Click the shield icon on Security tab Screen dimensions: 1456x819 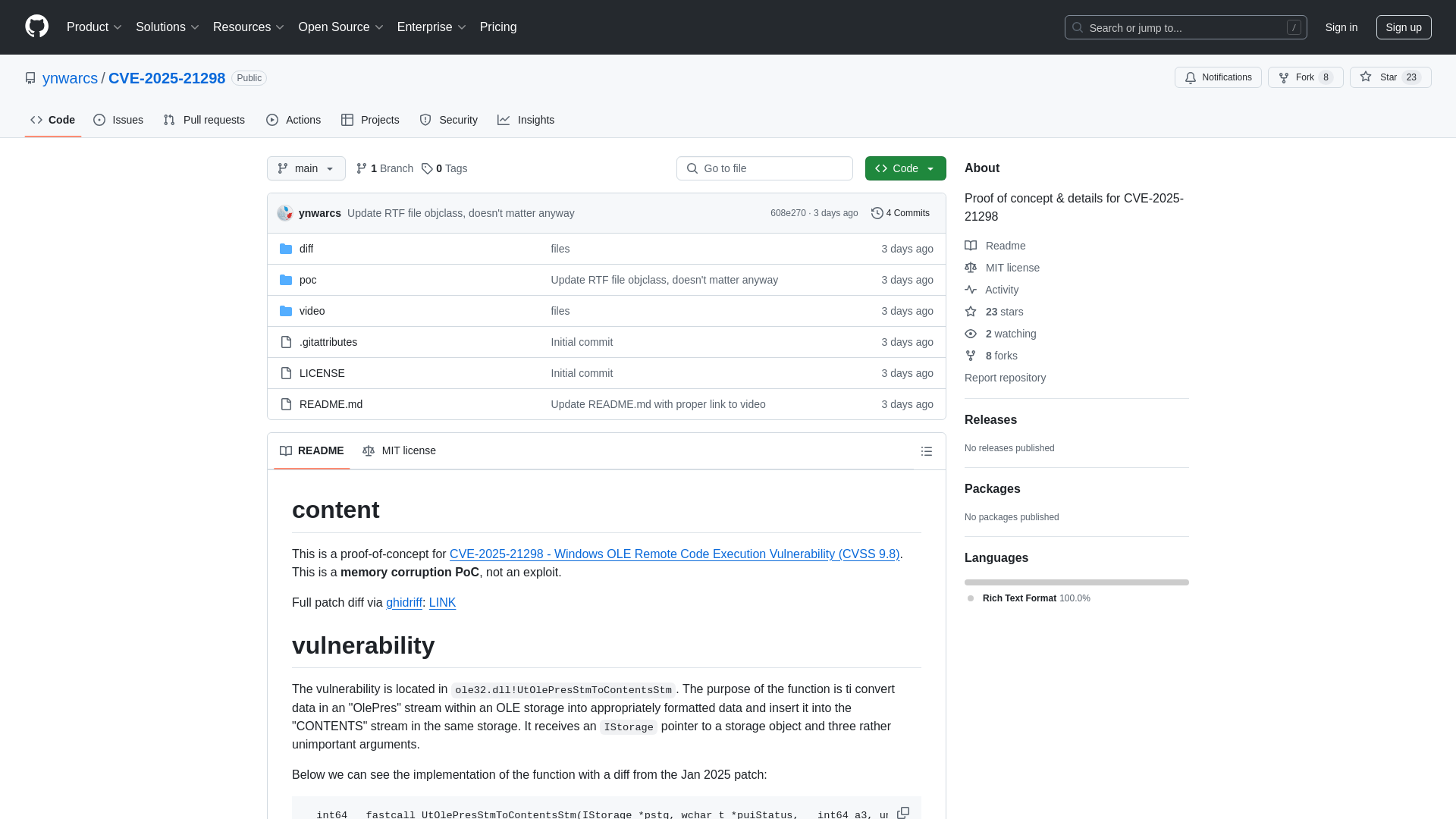[x=425, y=120]
